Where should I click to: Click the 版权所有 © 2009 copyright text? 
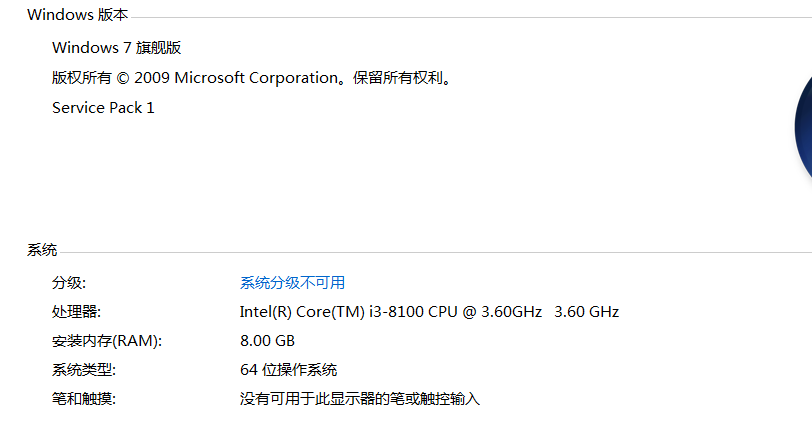[111, 78]
